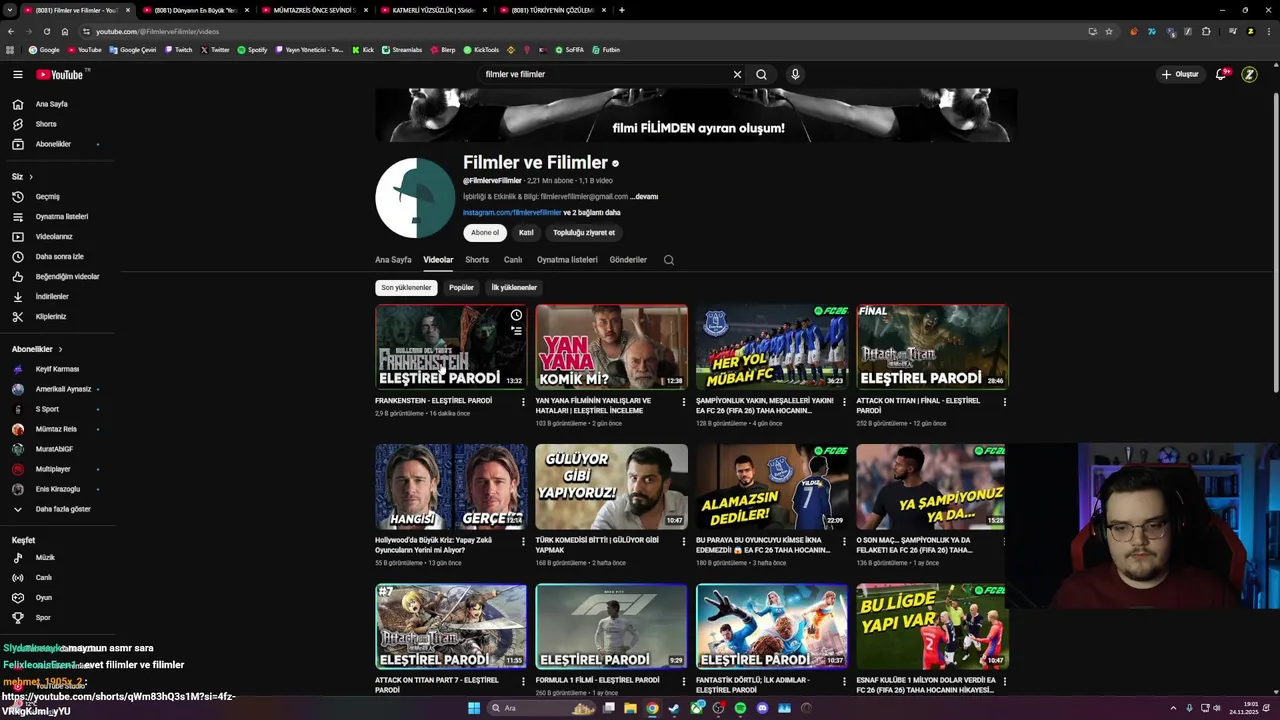Image resolution: width=1280 pixels, height=720 pixels.
Task: Open Oynatma listeleri in the sidebar
Action: pos(62,216)
